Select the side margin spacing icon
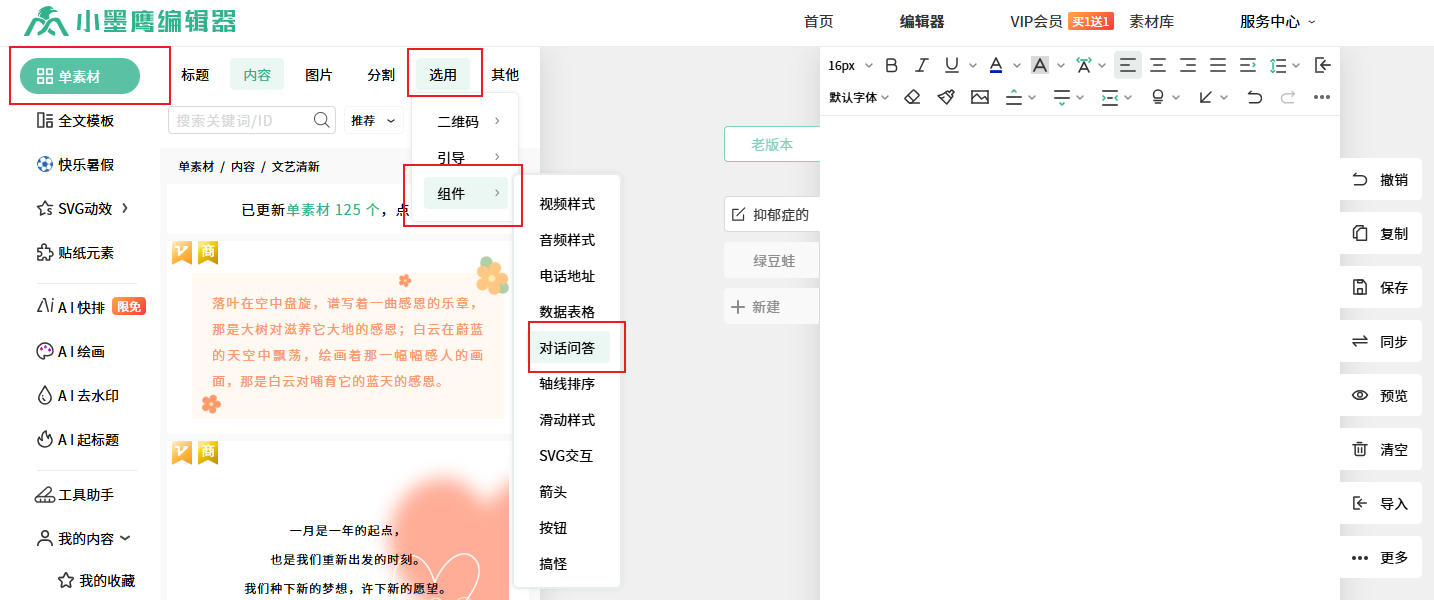The image size is (1434, 600). [1110, 97]
